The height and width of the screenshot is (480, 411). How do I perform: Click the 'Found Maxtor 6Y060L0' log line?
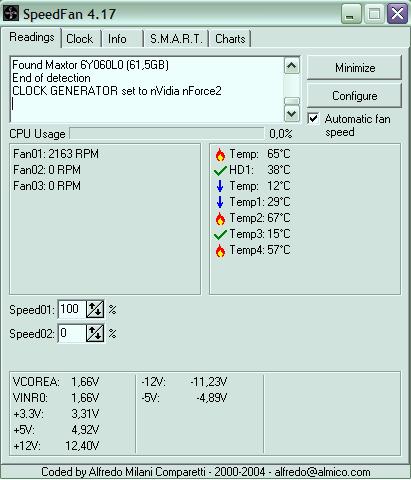point(90,65)
